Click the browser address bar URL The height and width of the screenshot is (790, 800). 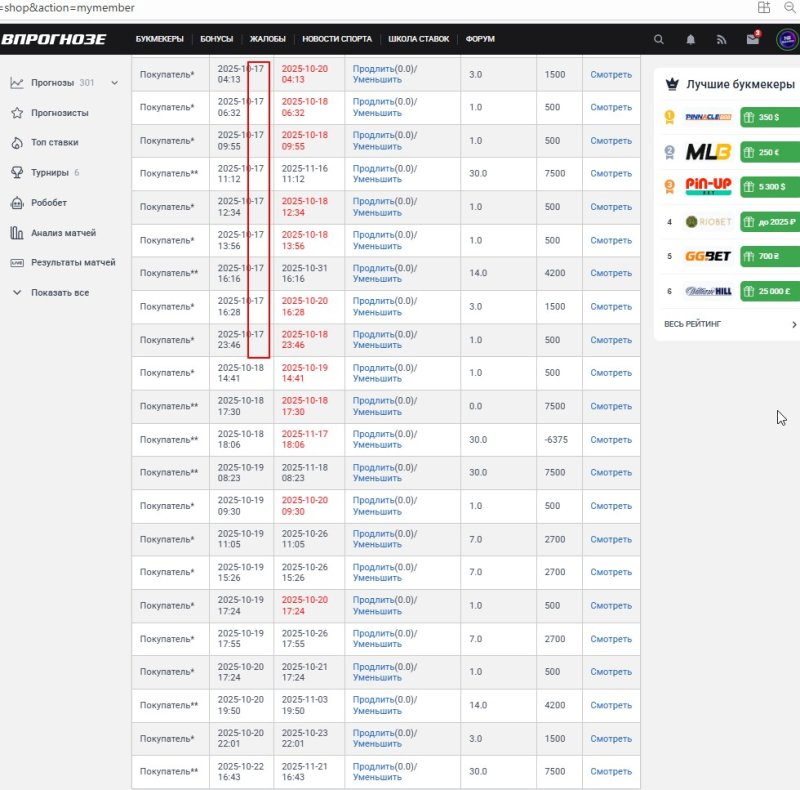click(x=68, y=8)
